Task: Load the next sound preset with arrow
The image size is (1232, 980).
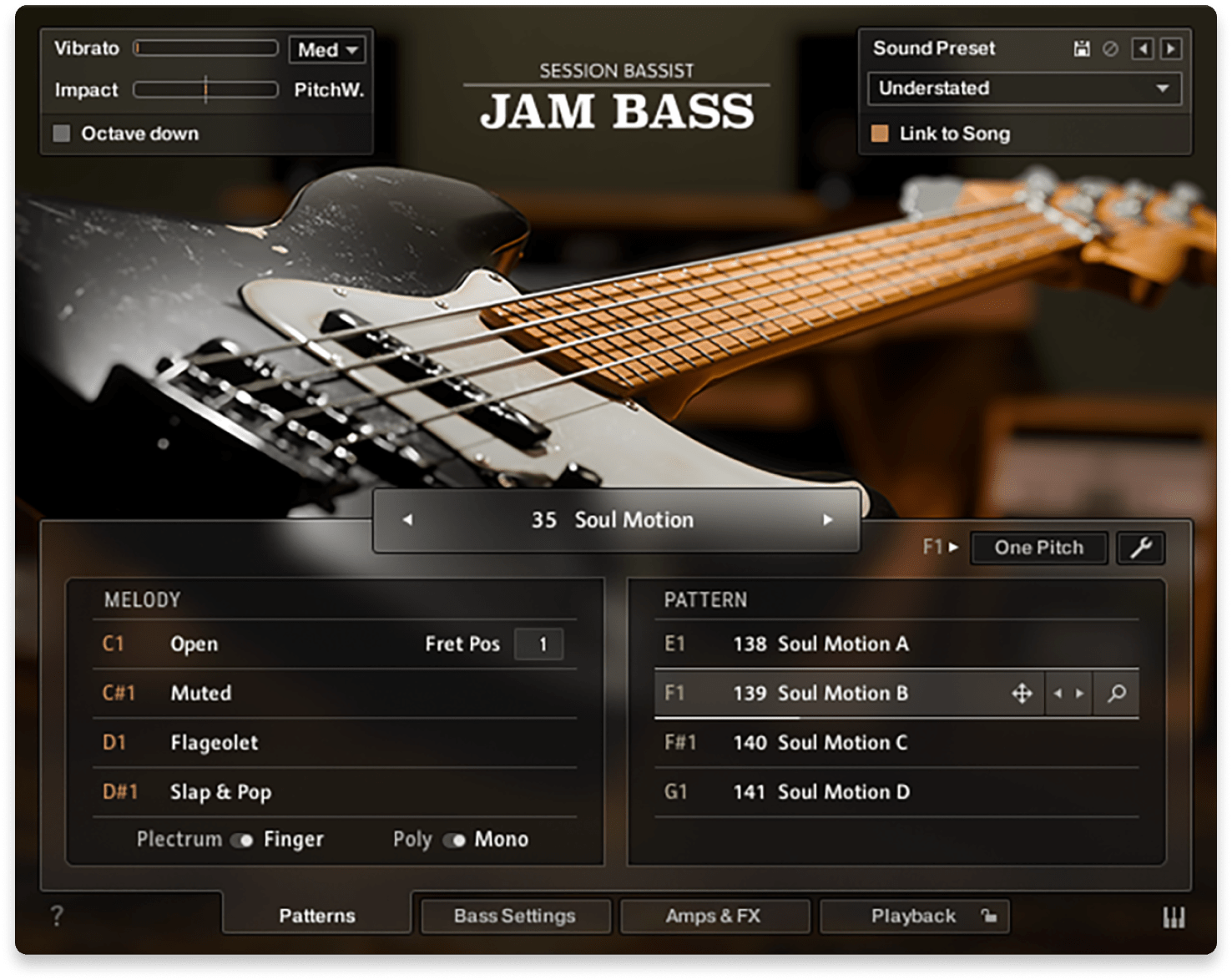Action: 1170,48
